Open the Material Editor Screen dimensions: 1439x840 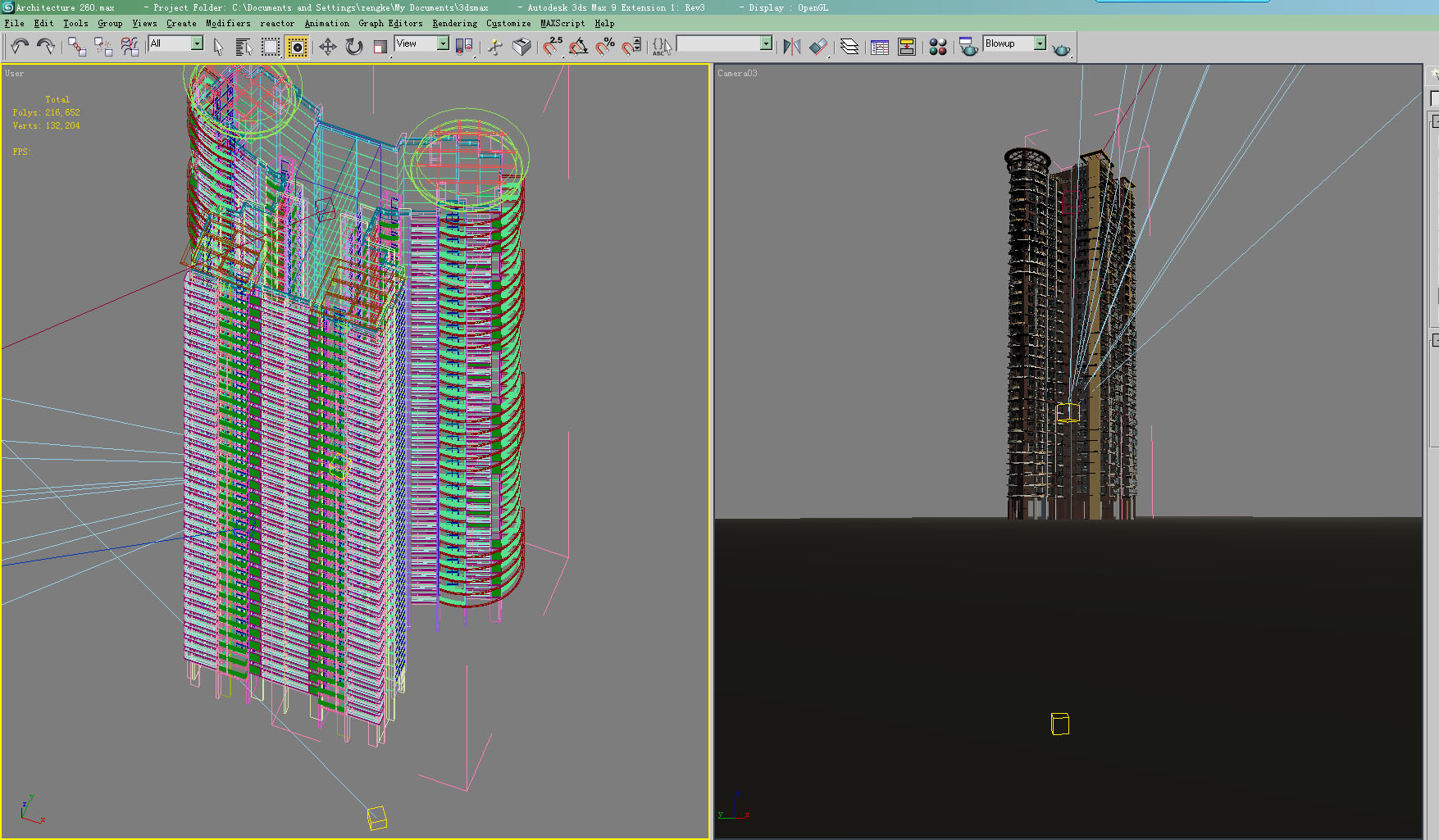coord(938,47)
